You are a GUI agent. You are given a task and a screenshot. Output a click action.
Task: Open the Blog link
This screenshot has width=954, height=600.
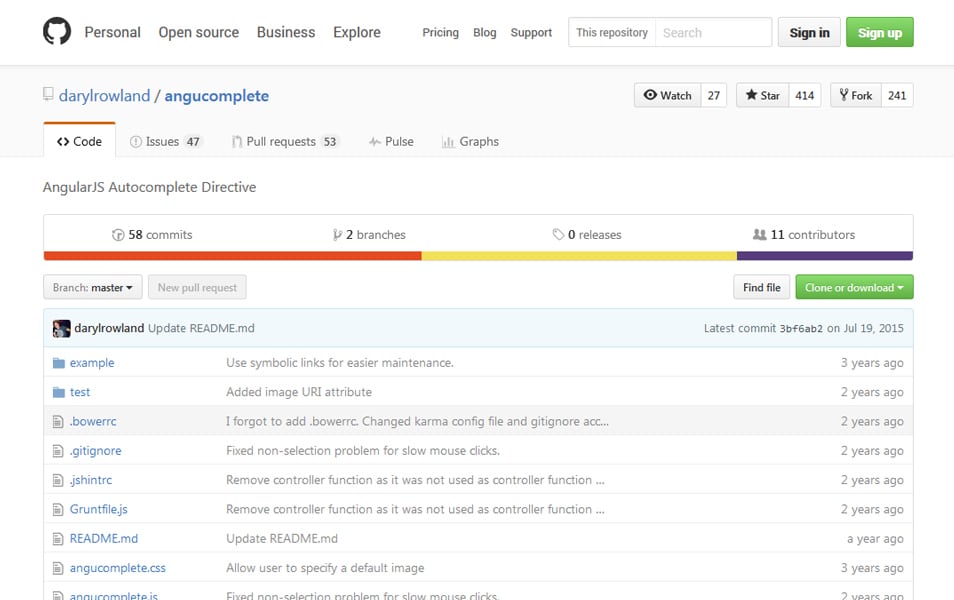point(485,33)
